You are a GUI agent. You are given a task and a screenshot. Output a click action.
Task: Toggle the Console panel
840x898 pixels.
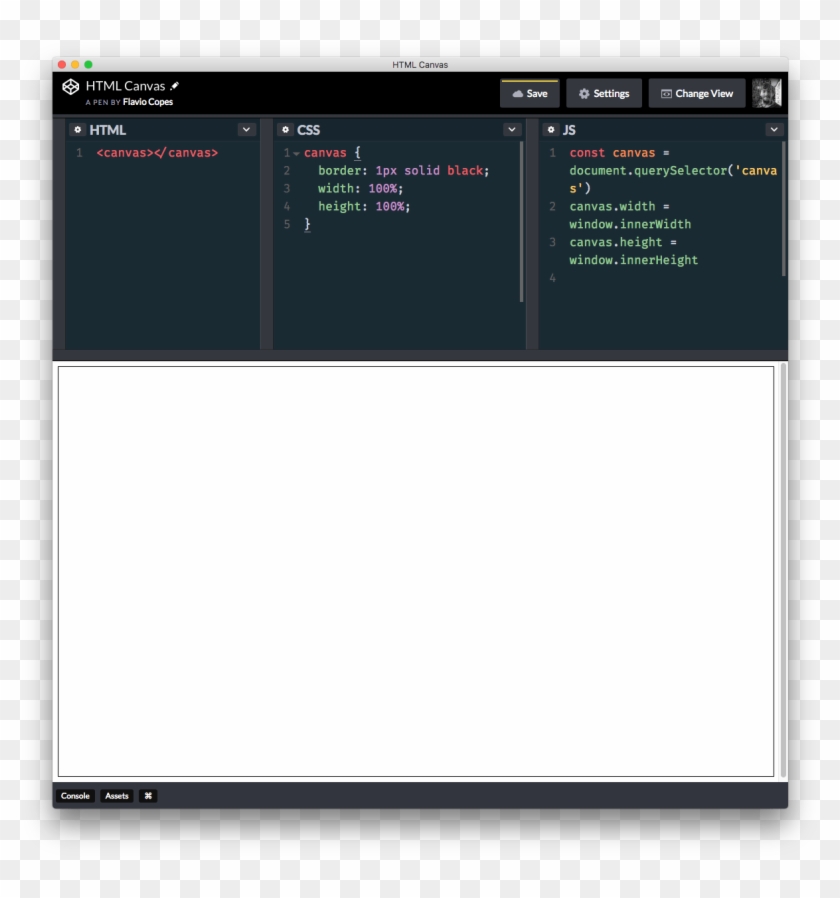[75, 796]
